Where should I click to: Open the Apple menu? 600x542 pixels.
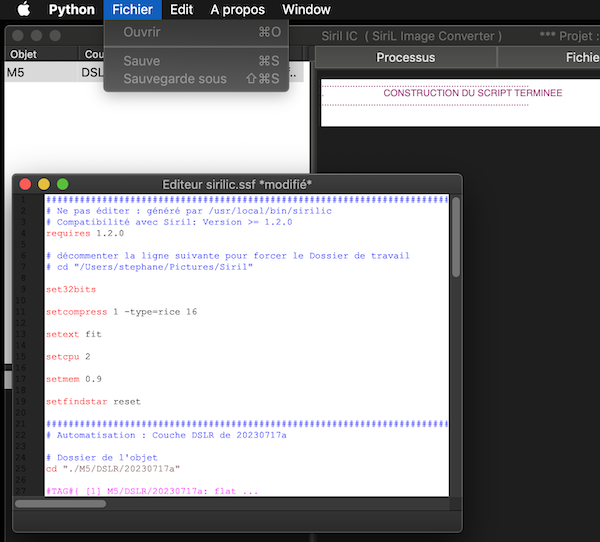click(x=24, y=9)
